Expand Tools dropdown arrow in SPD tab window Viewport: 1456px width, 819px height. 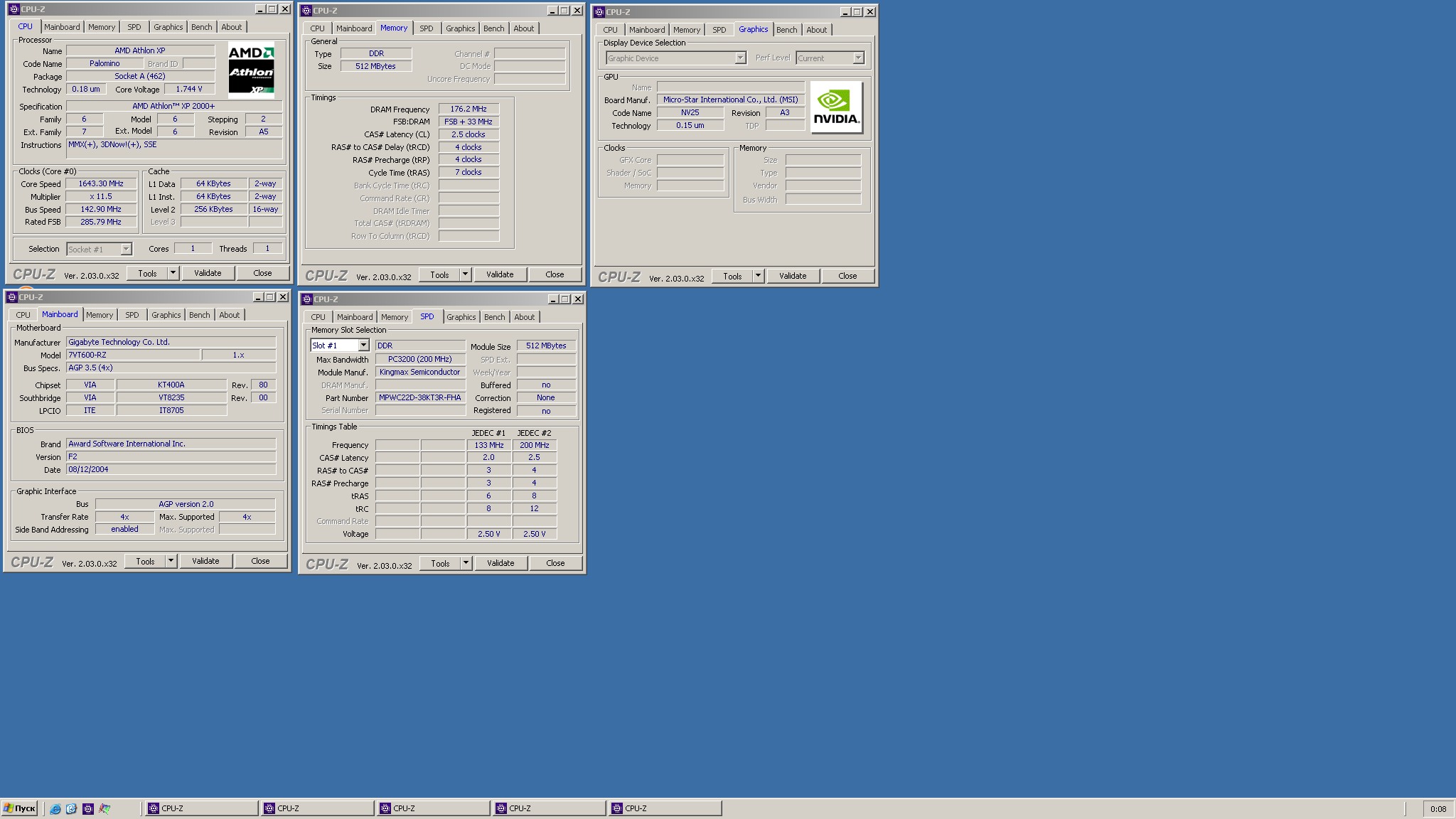click(x=466, y=563)
